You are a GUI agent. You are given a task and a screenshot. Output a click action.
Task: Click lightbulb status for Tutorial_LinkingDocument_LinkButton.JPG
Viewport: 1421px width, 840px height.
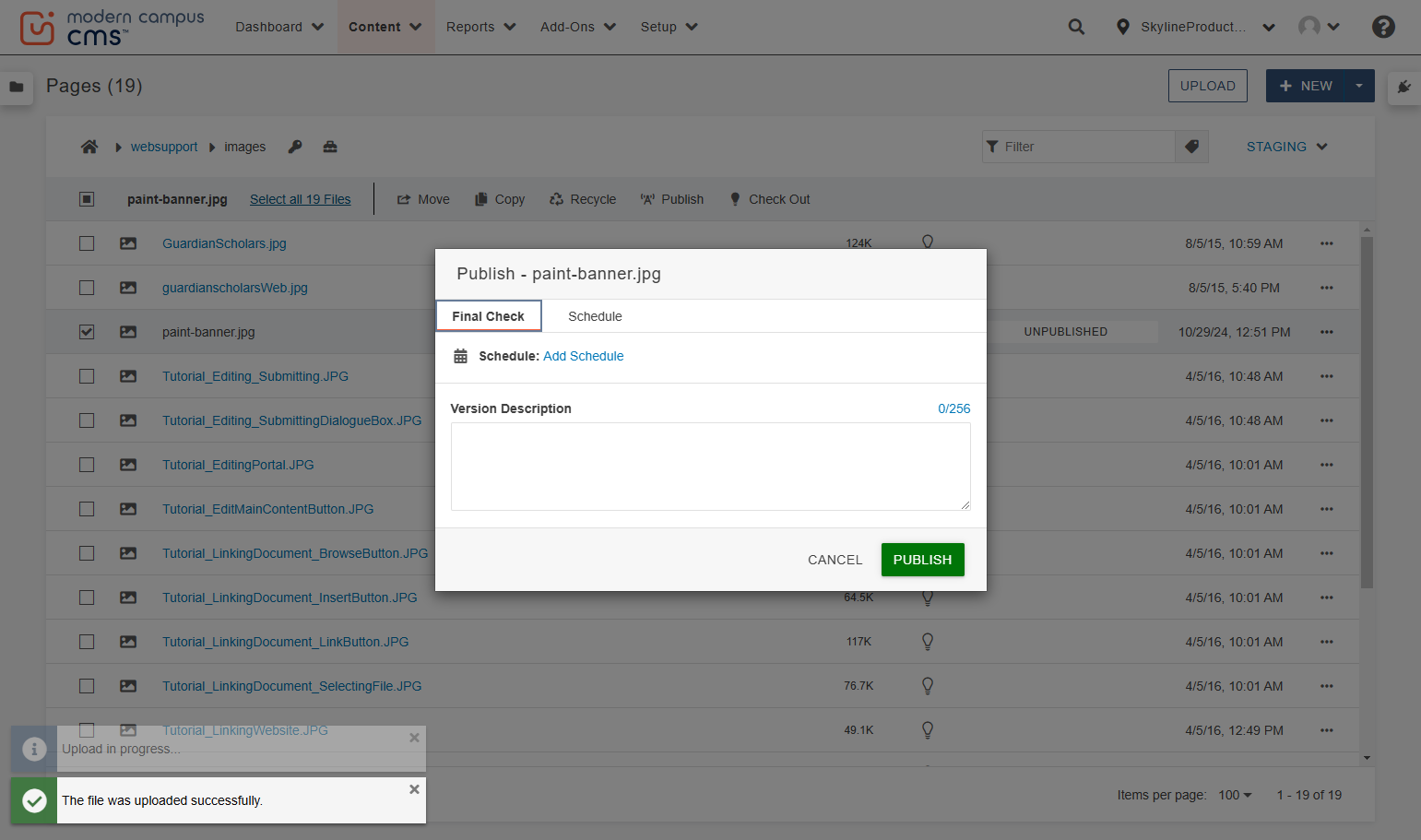pos(928,642)
